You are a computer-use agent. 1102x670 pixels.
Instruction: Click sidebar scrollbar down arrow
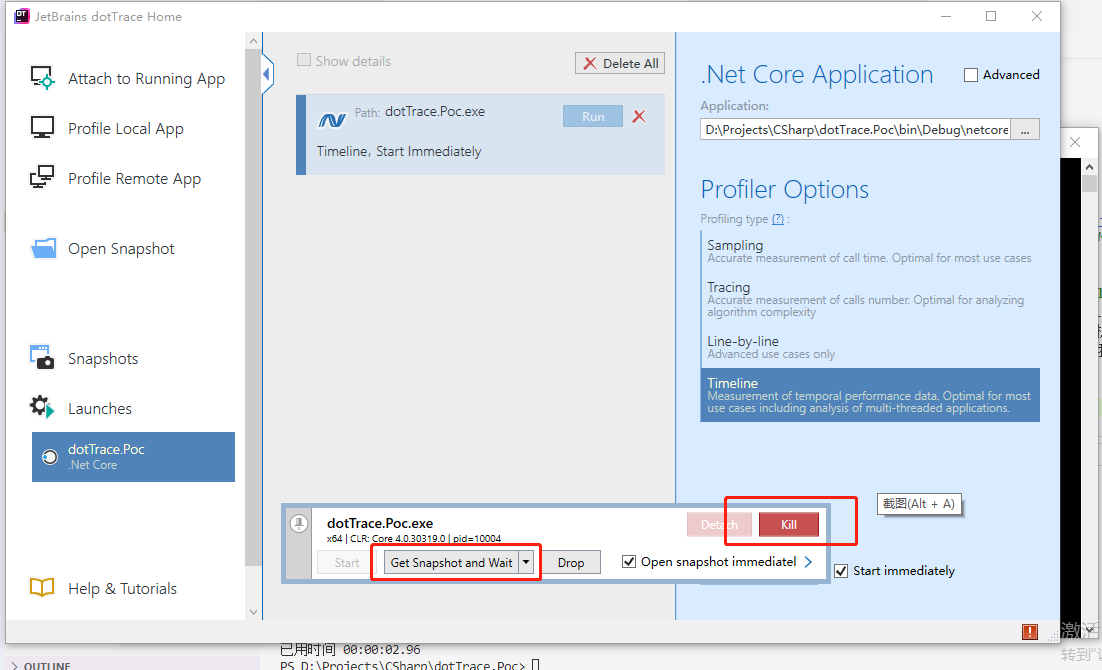click(x=253, y=612)
